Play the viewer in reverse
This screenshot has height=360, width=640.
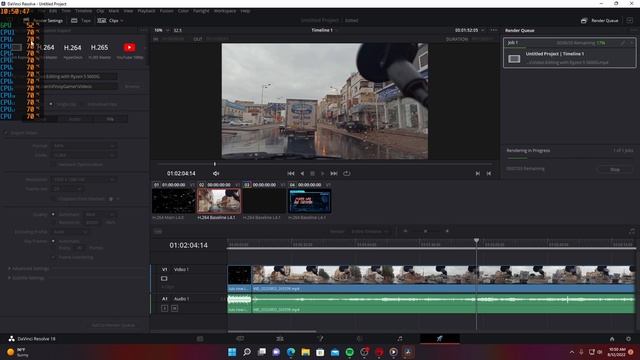(x=302, y=173)
